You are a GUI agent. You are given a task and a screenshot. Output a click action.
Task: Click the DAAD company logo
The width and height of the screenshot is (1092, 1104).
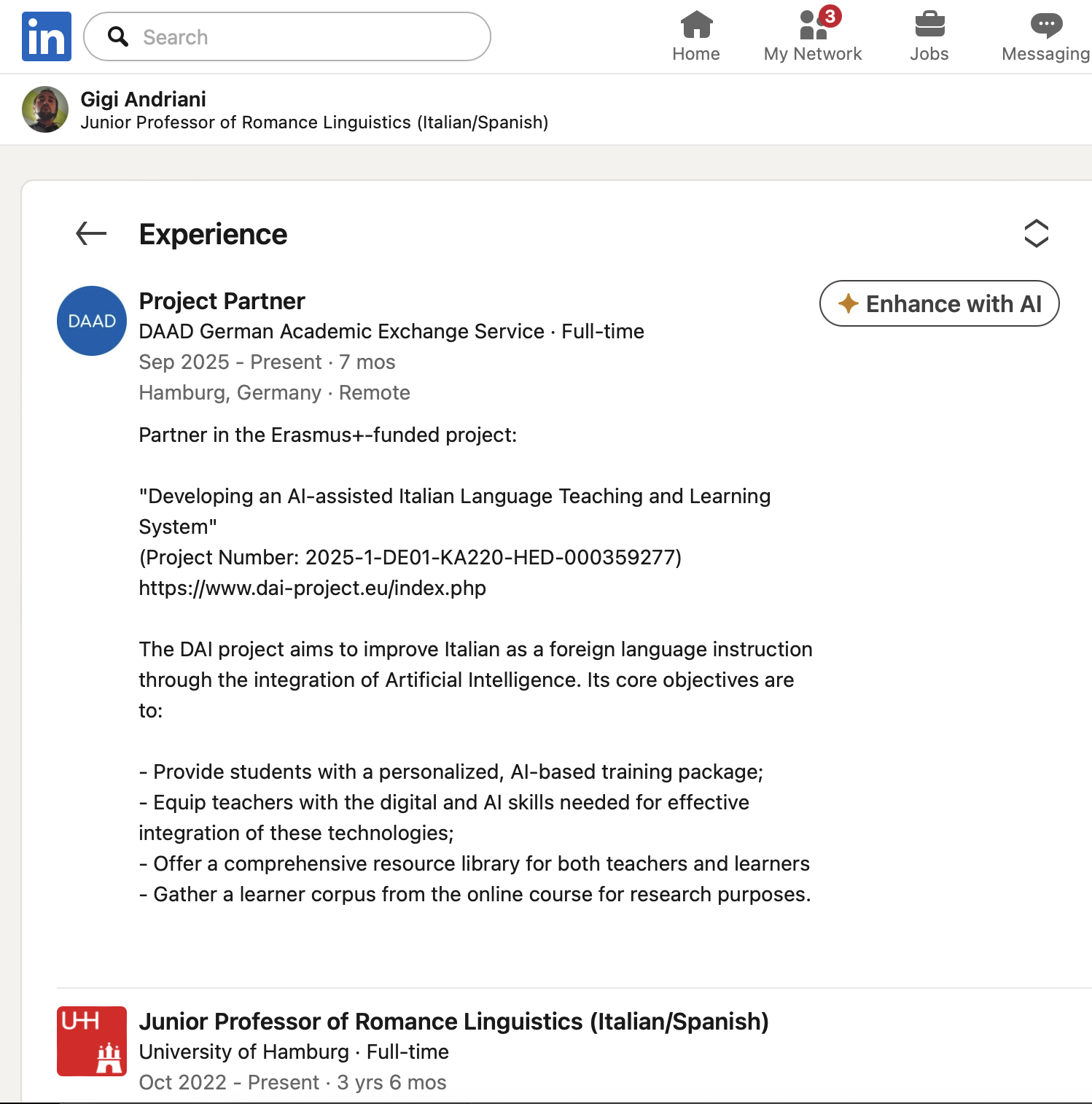pos(92,321)
